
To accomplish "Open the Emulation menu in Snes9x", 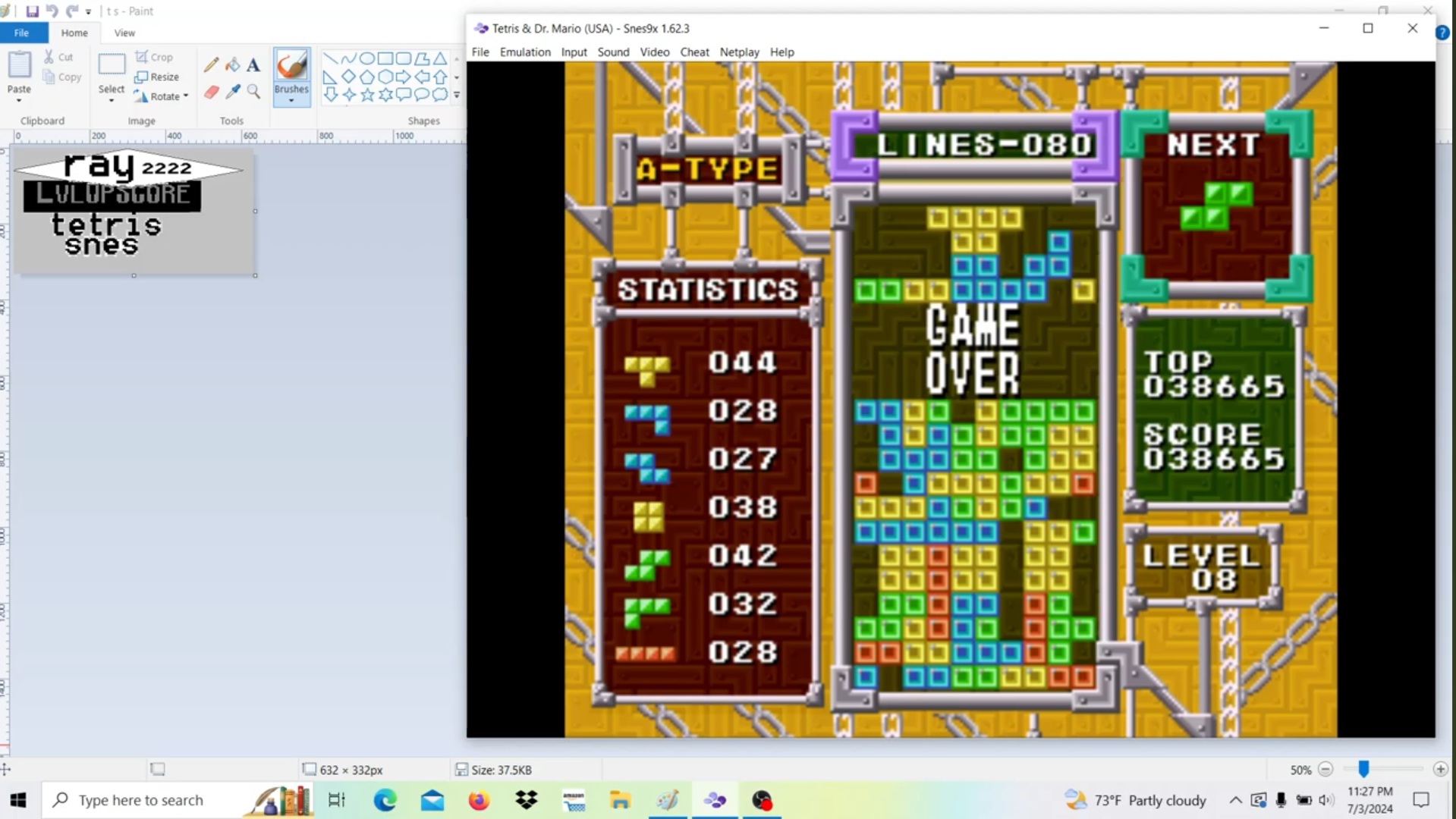I will click(524, 52).
